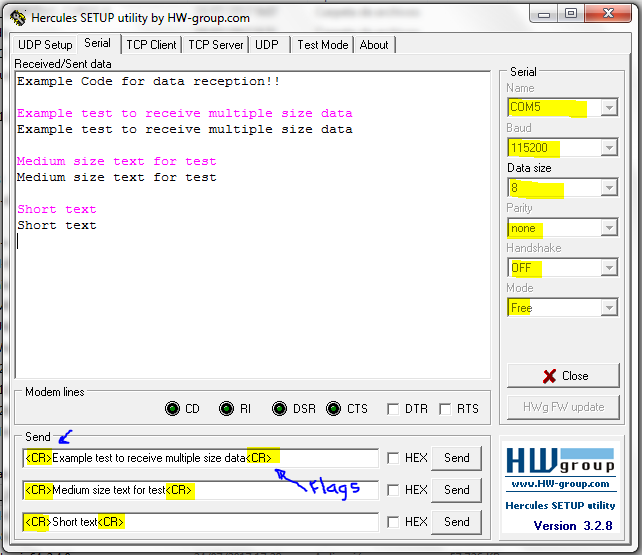Send the Example test to receive line
The width and height of the screenshot is (642, 555).
pyautogui.click(x=457, y=458)
